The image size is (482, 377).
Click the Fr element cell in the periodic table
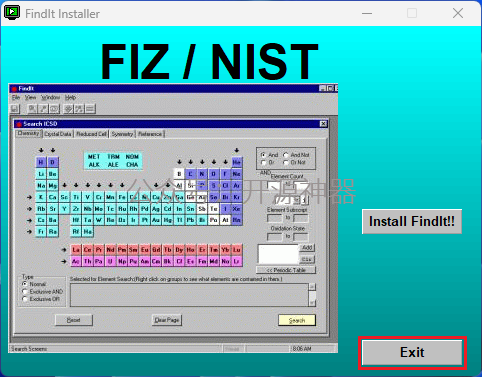41,231
